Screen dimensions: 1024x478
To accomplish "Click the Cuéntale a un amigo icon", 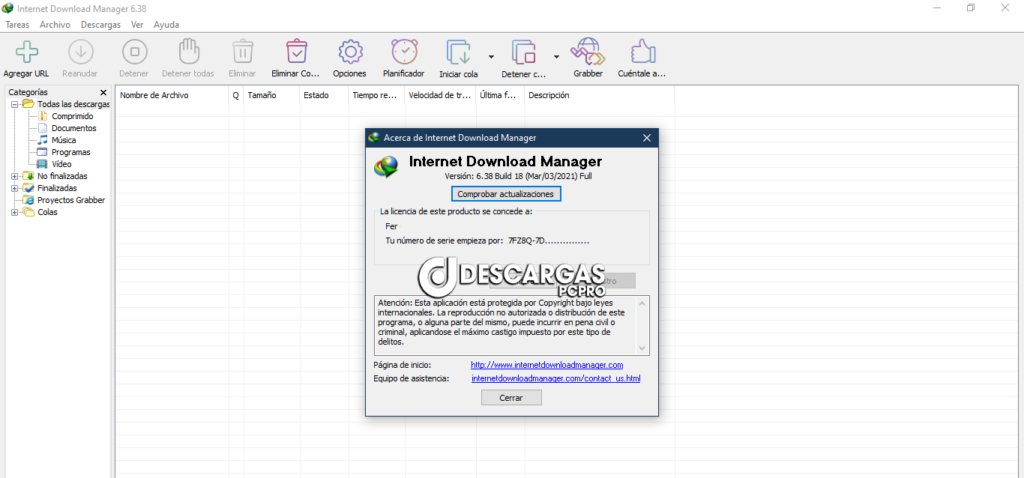I will (x=641, y=52).
